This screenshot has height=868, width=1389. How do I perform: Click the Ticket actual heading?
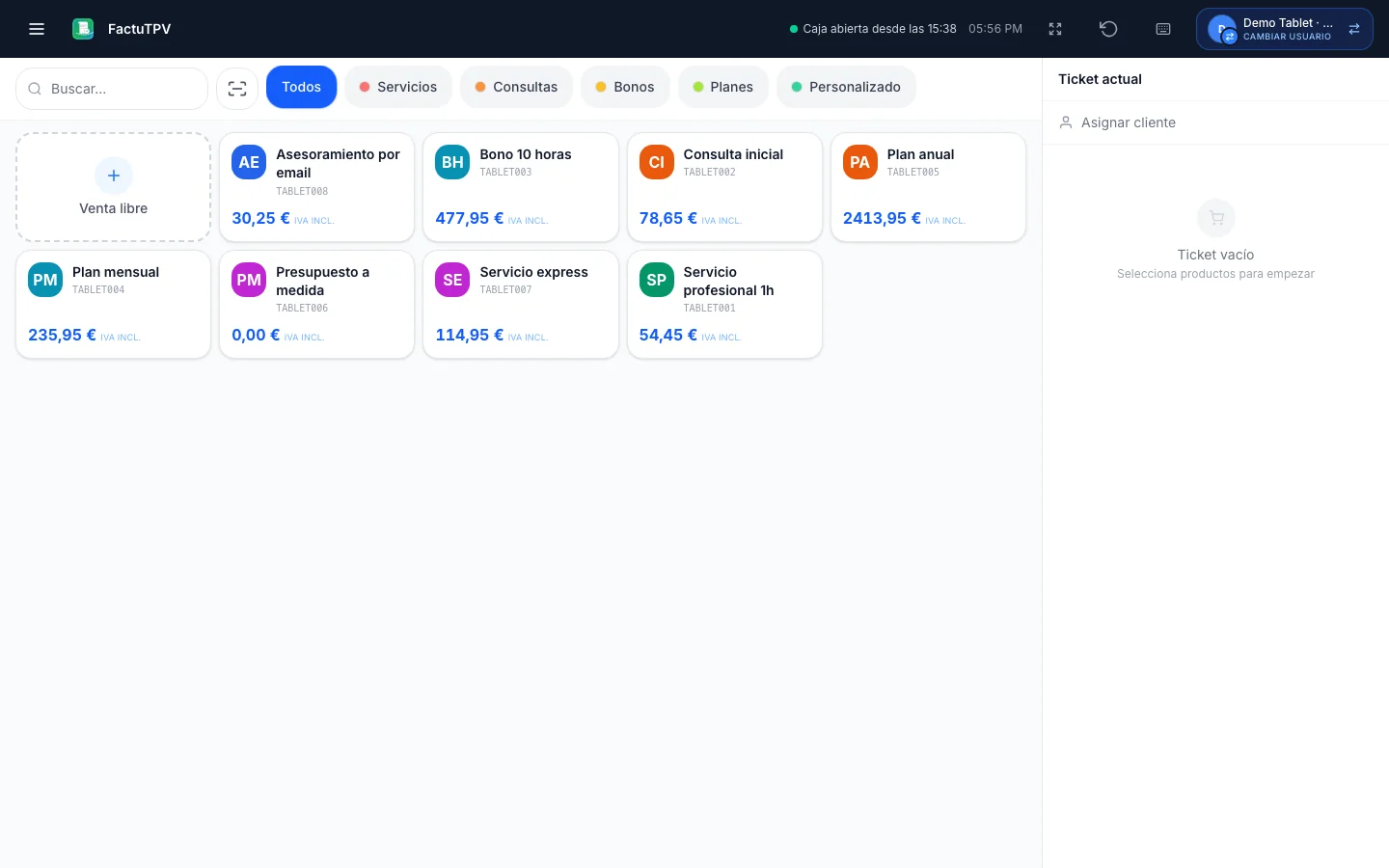pos(1100,79)
